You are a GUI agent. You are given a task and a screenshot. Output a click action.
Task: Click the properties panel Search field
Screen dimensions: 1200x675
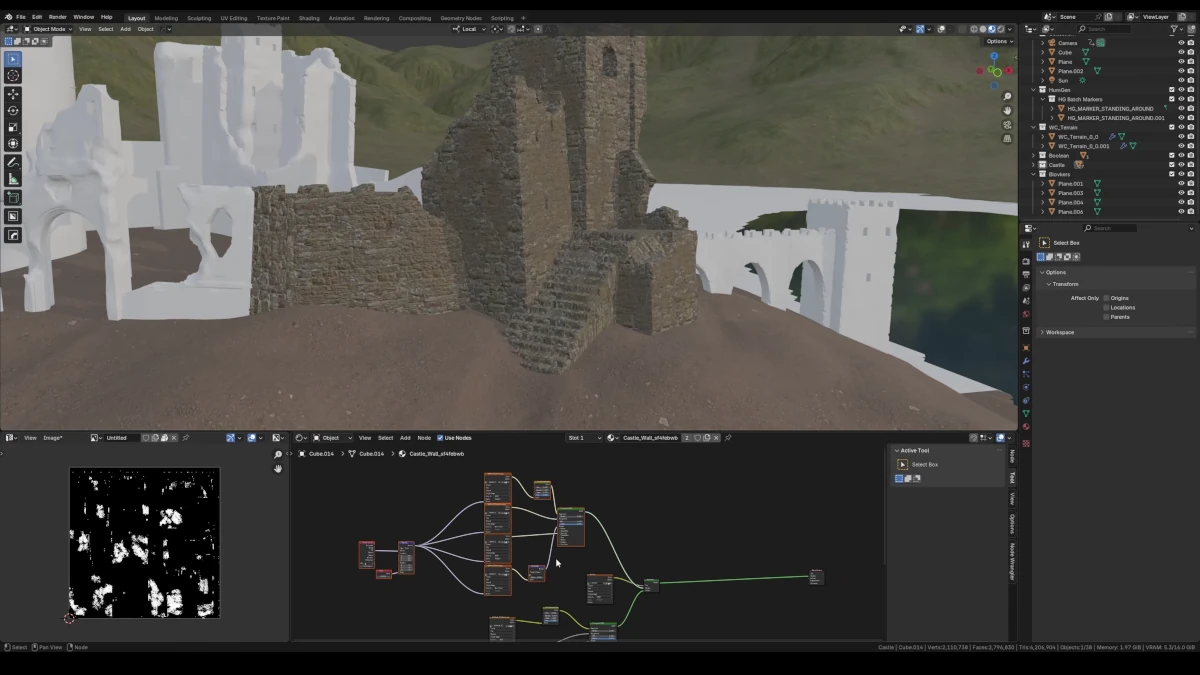[1110, 228]
